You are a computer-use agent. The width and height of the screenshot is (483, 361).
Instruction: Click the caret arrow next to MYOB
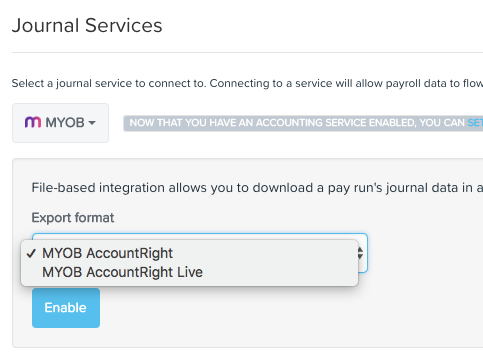tap(92, 123)
